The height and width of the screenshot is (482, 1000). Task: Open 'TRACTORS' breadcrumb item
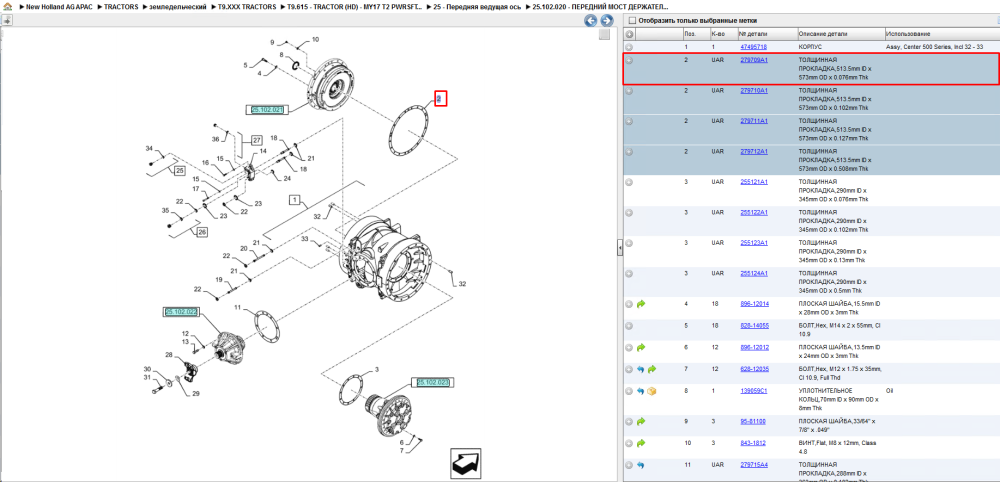click(121, 6)
